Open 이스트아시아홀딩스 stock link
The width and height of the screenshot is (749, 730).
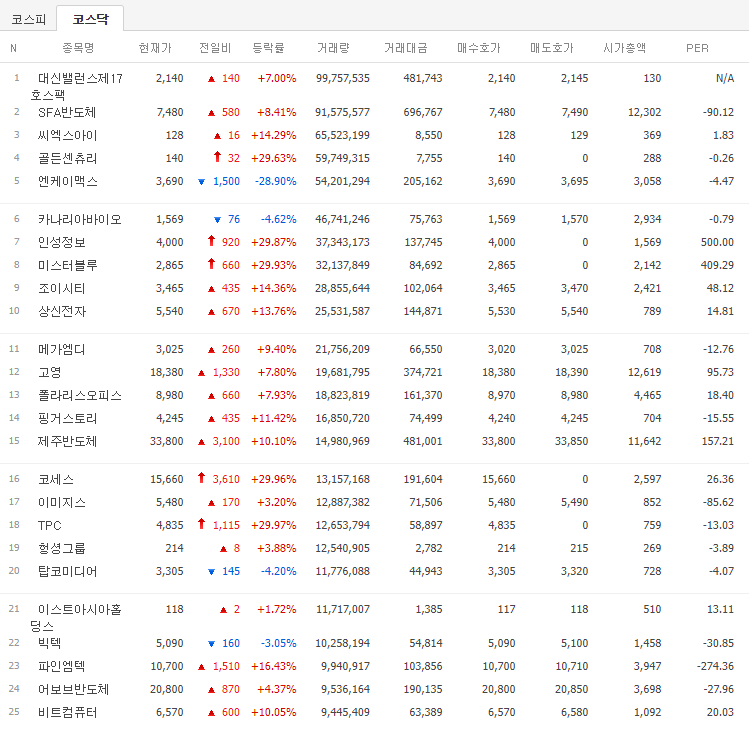point(76,617)
